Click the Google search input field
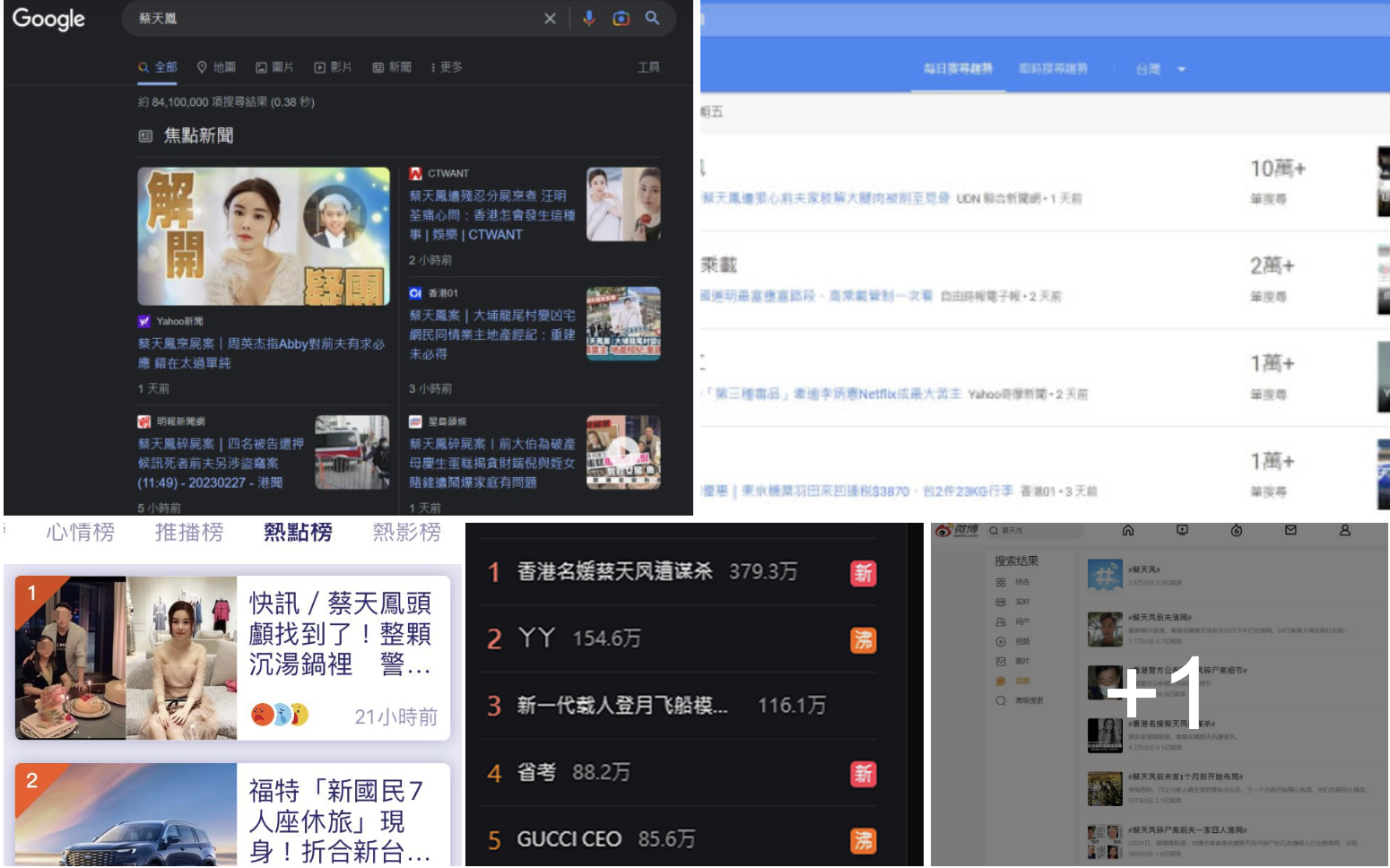The image size is (1390, 868). pos(332,19)
